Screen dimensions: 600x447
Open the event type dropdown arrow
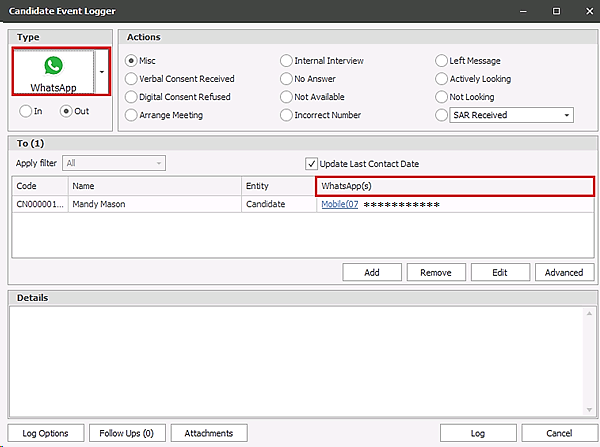101,71
